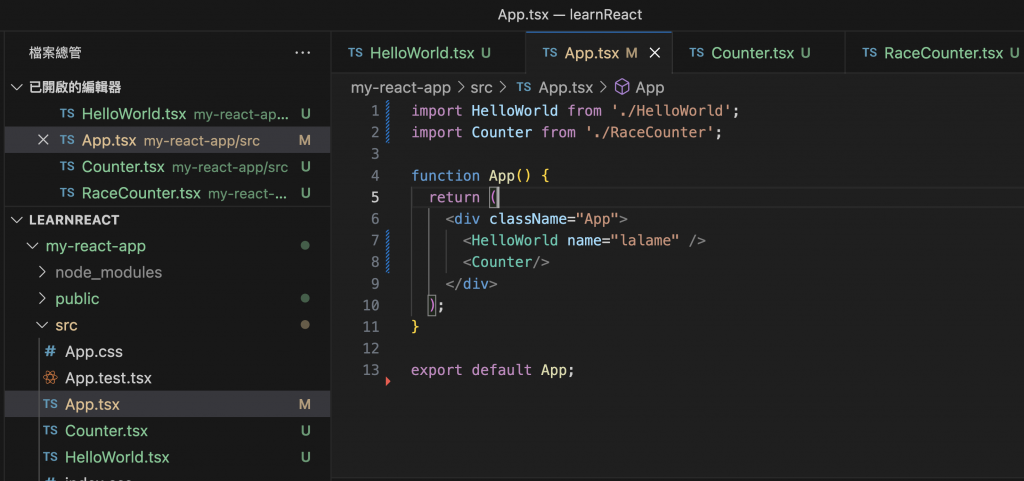Select App.tsx in the src folder tree
Screen dimensions: 1024x481
pyautogui.click(x=167, y=405)
